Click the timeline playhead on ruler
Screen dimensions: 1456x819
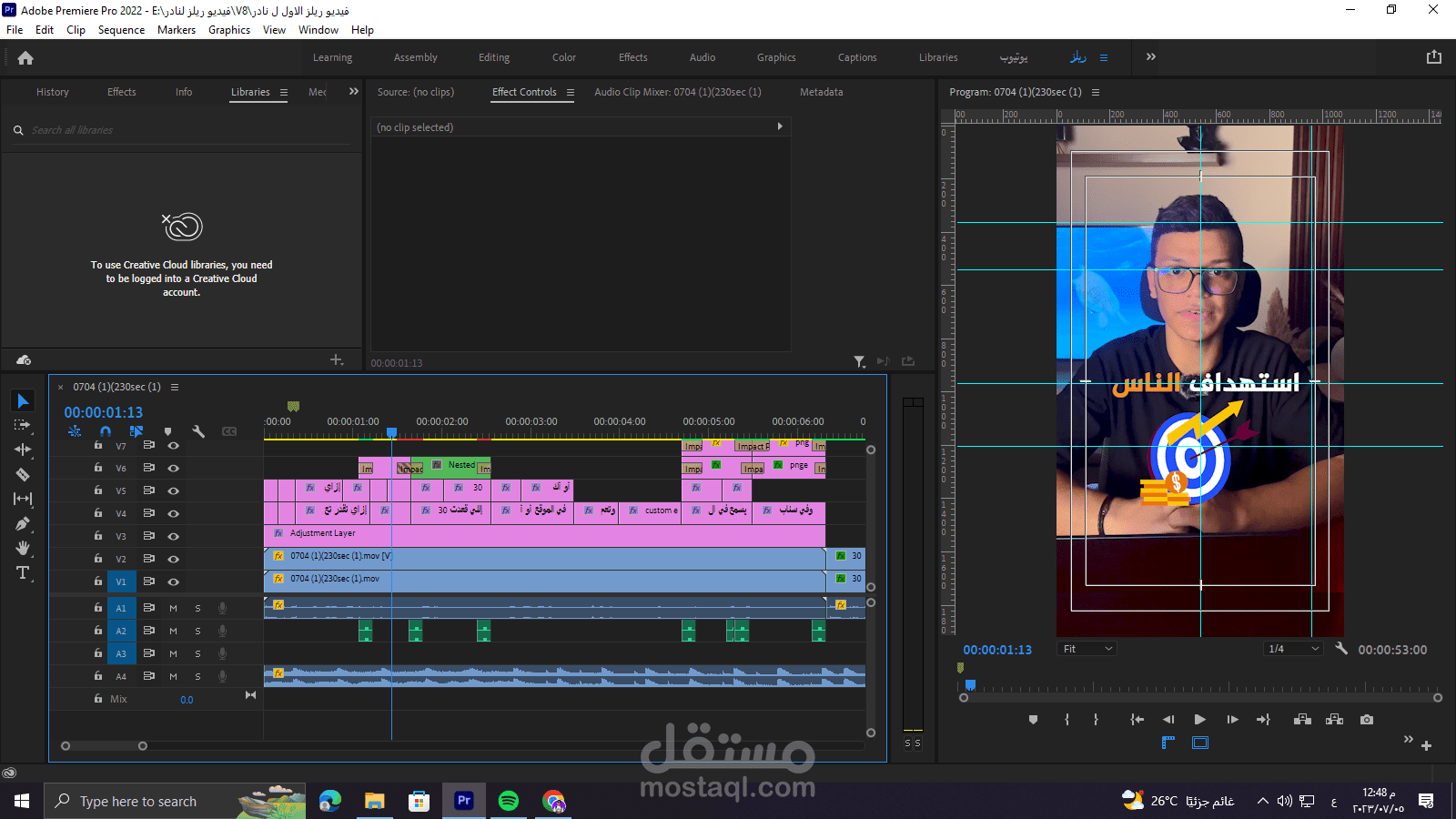coord(391,432)
